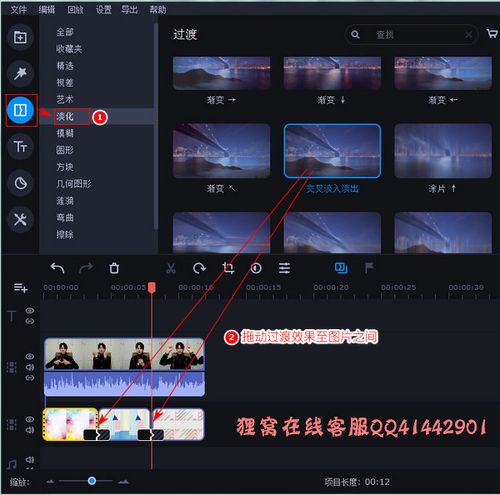
Task: Toggle main video track link icon
Action: coord(30,378)
